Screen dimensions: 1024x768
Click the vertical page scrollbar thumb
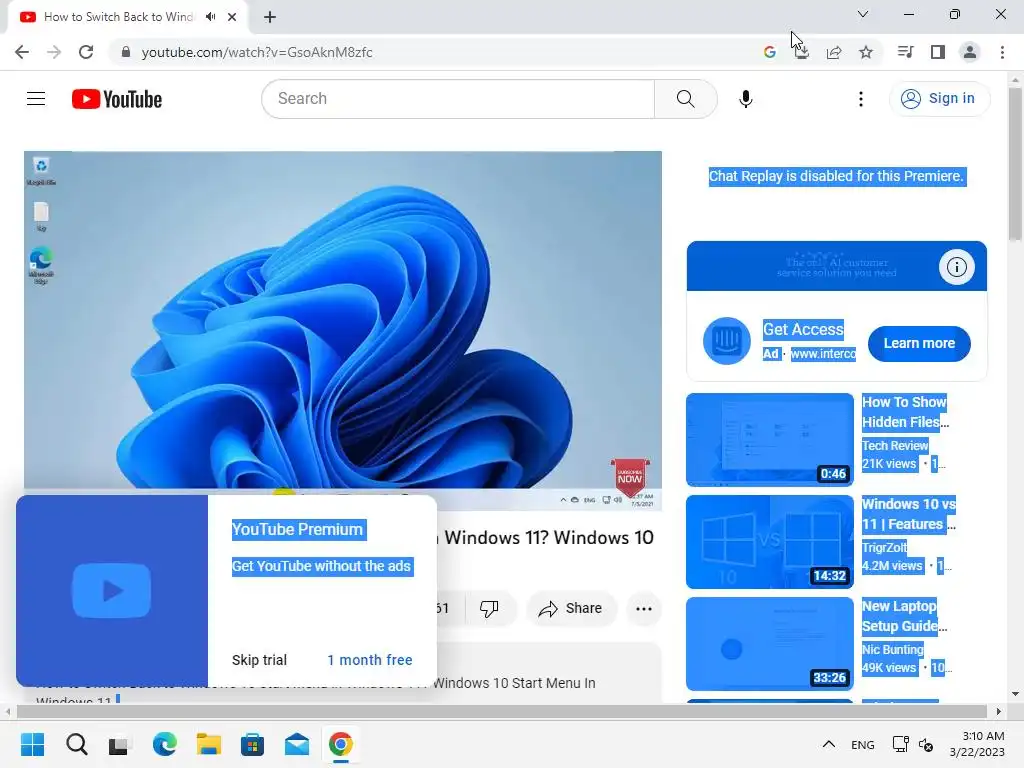click(x=1015, y=163)
